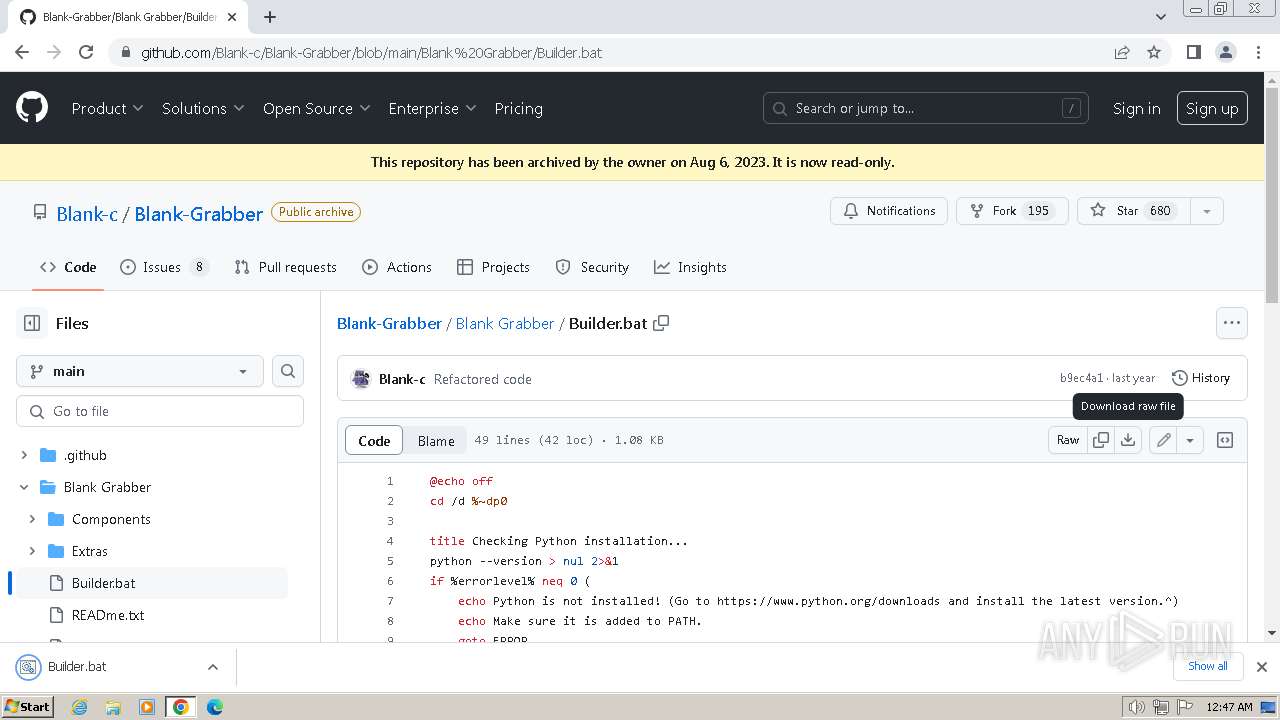This screenshot has height=720, width=1280.
Task: Expand the Solutions menu
Action: pyautogui.click(x=203, y=108)
